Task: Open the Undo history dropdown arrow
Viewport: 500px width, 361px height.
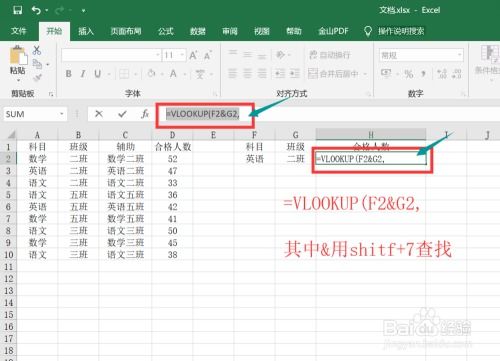Action: pos(46,11)
